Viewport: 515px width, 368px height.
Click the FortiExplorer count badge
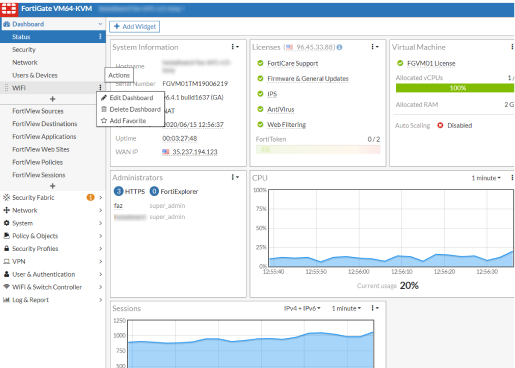[154, 191]
